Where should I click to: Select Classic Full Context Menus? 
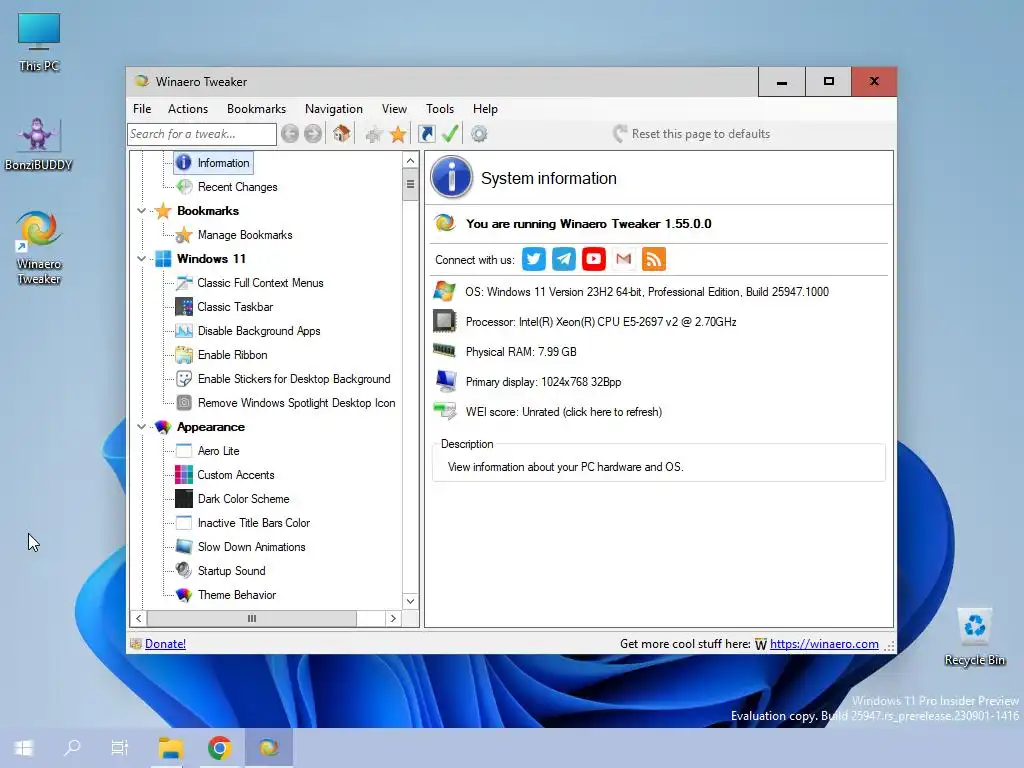(260, 283)
